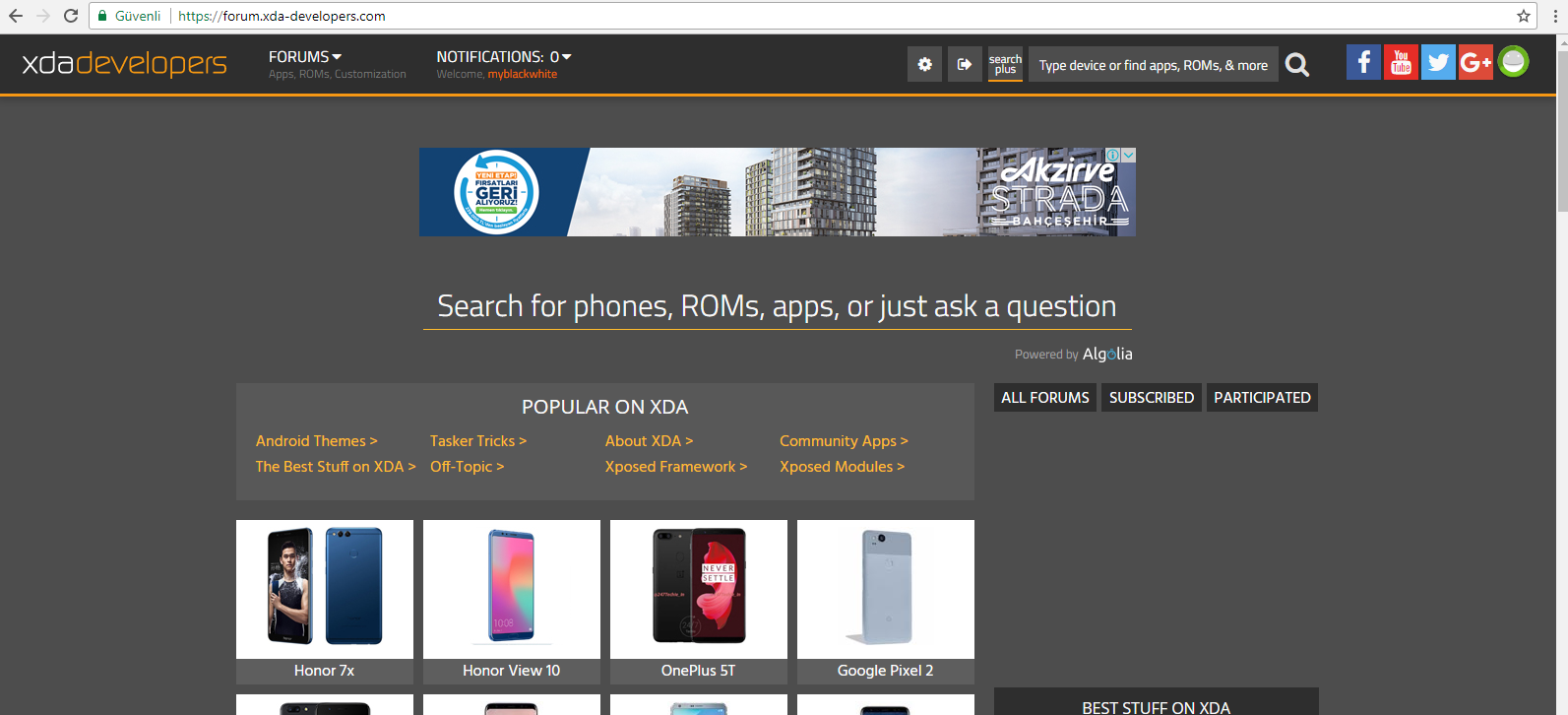Screen dimensions: 1568x715
Task: Open XDA Facebook page icon
Action: [1363, 62]
